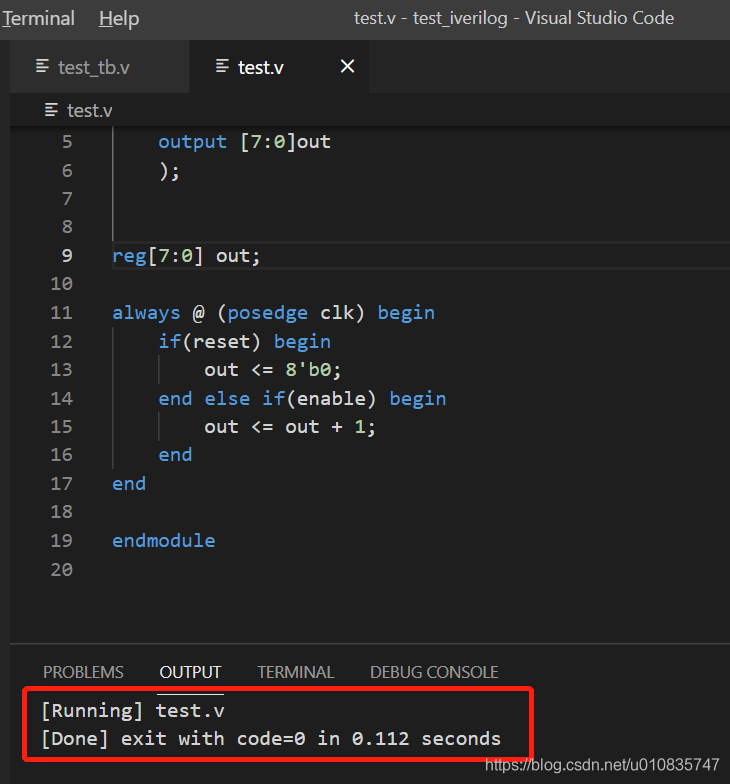
Task: Click line number 19 in the gutter
Action: (x=62, y=540)
